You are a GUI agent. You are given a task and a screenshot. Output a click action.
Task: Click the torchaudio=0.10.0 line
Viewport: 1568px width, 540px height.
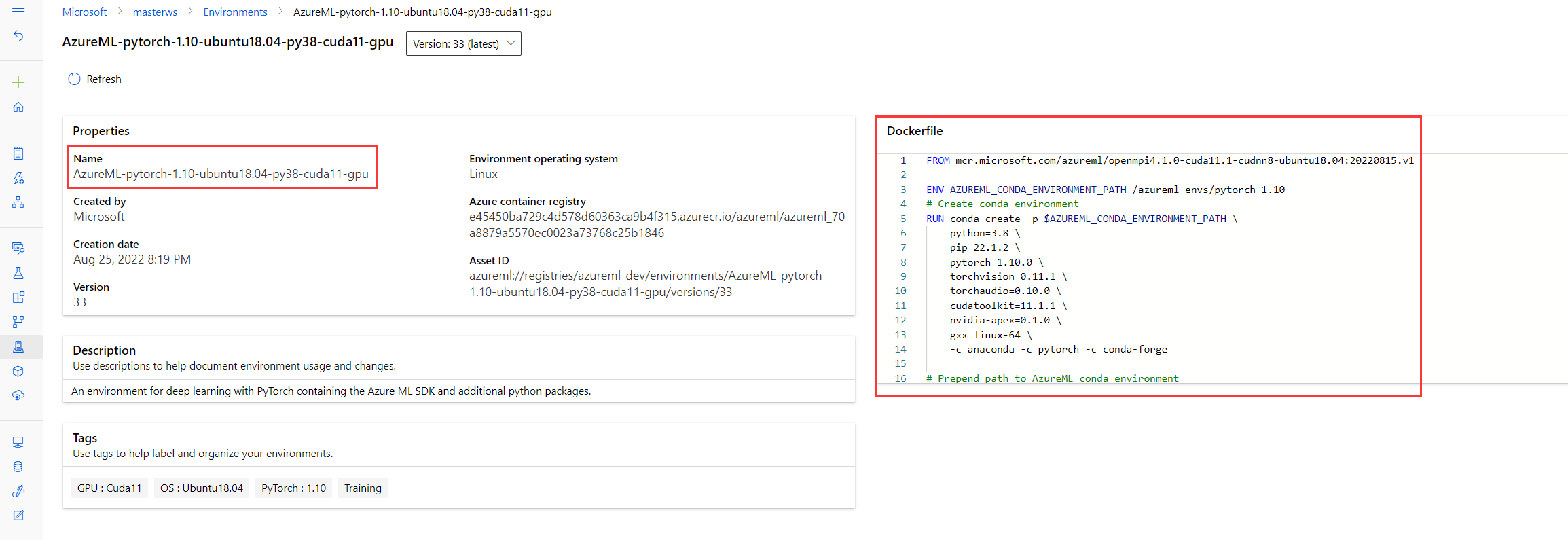pyautogui.click(x=1006, y=291)
